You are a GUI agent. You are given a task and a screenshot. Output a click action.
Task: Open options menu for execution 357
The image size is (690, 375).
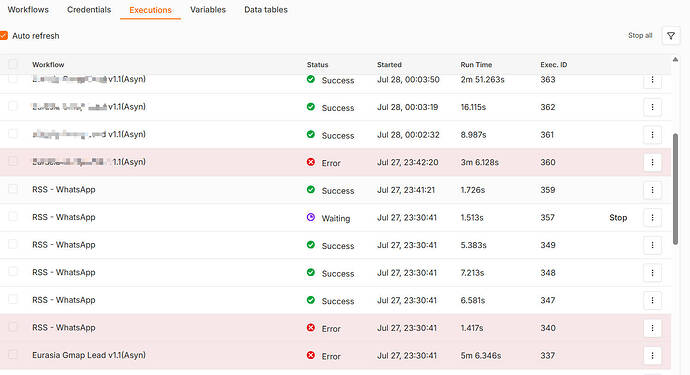pos(652,217)
